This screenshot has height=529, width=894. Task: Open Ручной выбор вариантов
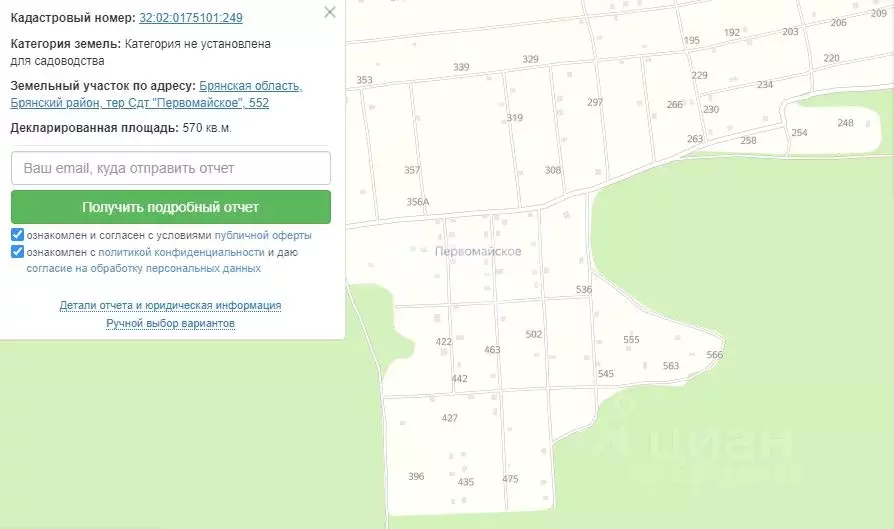point(170,324)
